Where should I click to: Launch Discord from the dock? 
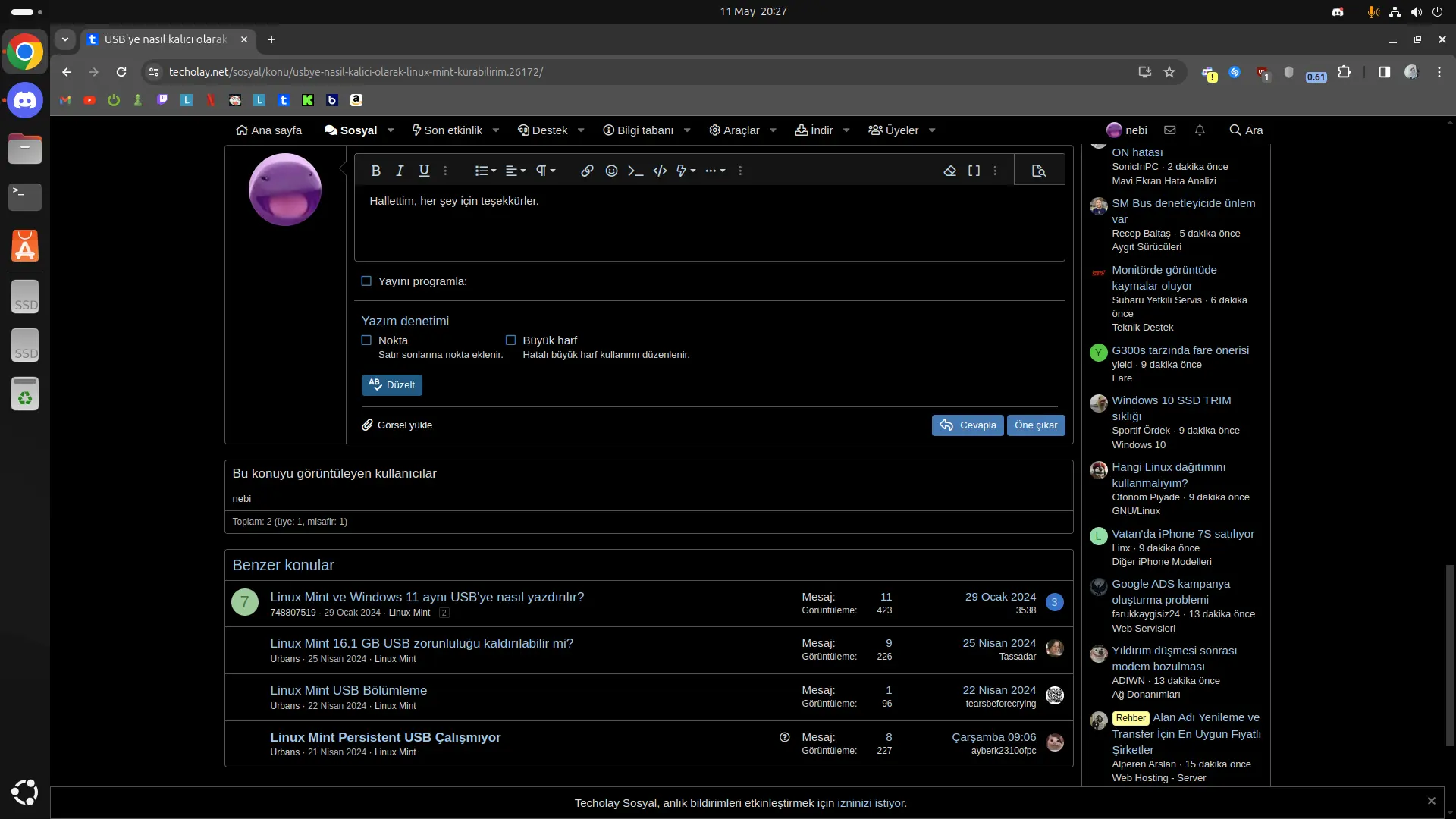point(25,100)
